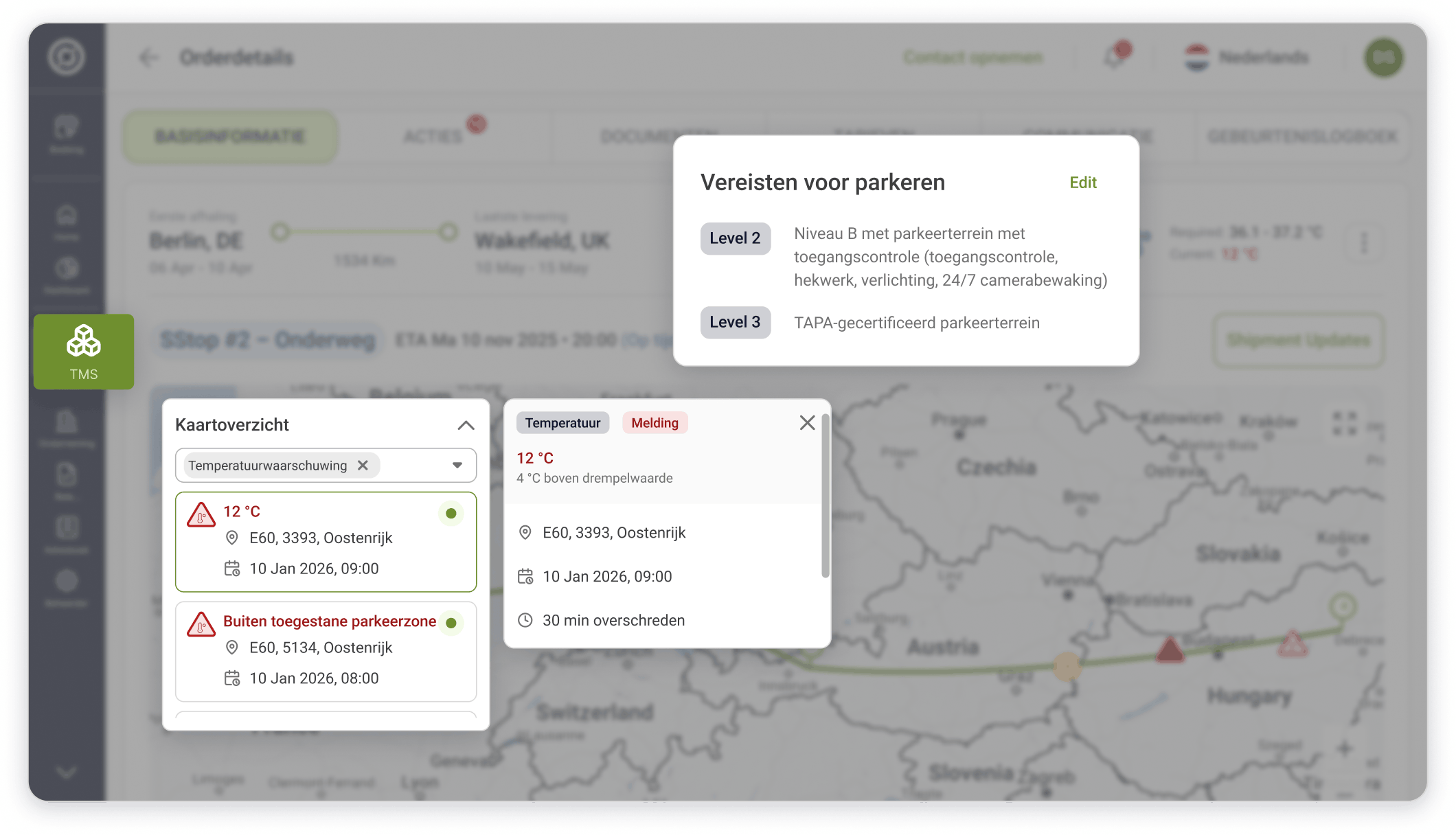
Task: Toggle fullscreen map view icon
Action: (x=1344, y=424)
